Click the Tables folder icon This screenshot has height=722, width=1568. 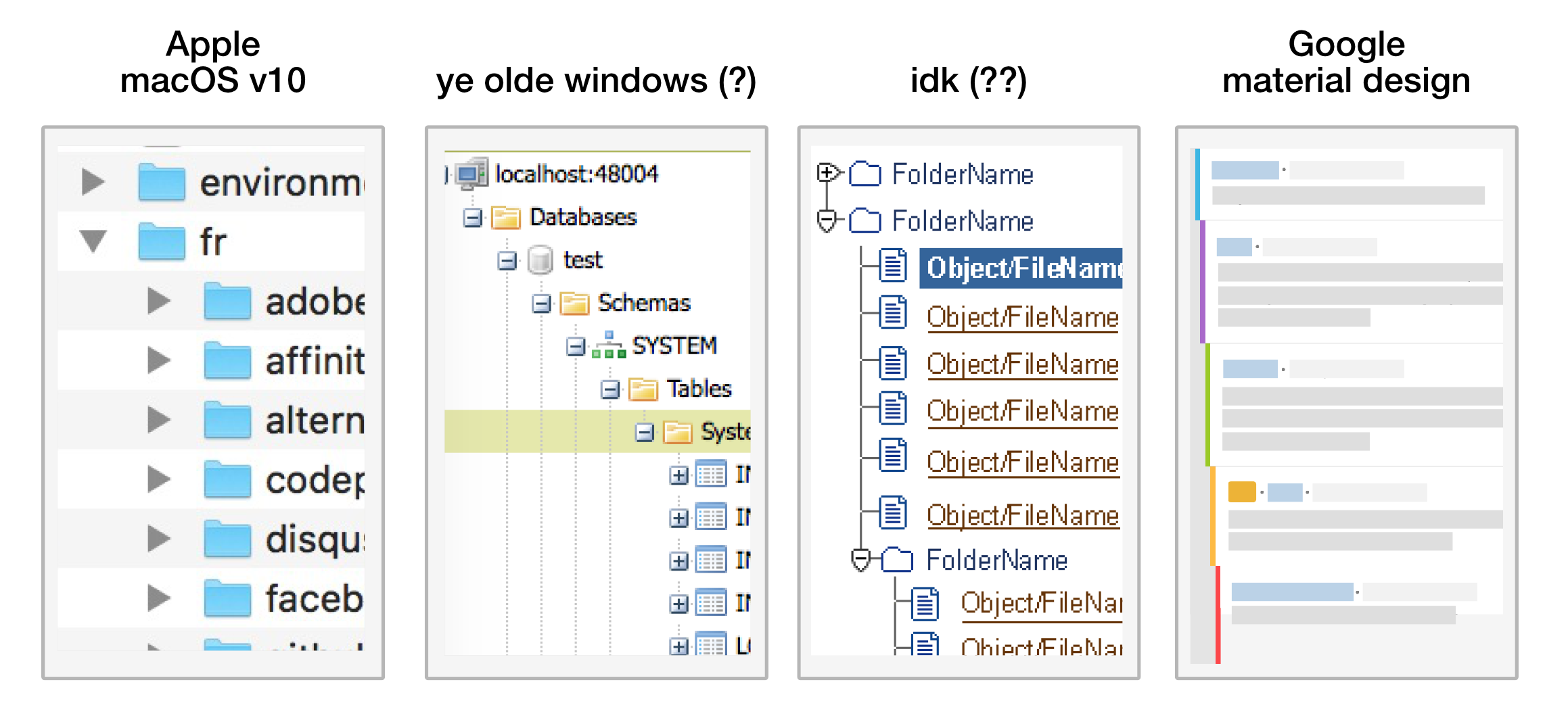[x=643, y=389]
